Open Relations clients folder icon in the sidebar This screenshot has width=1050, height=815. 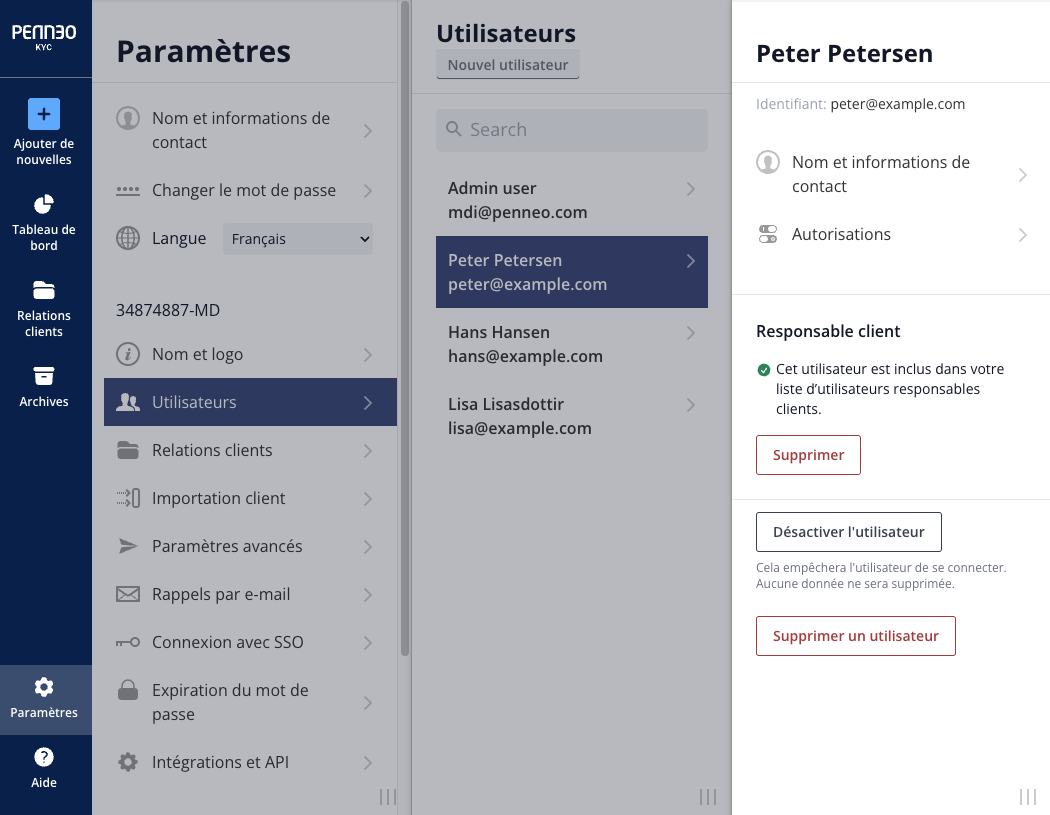coord(44,290)
